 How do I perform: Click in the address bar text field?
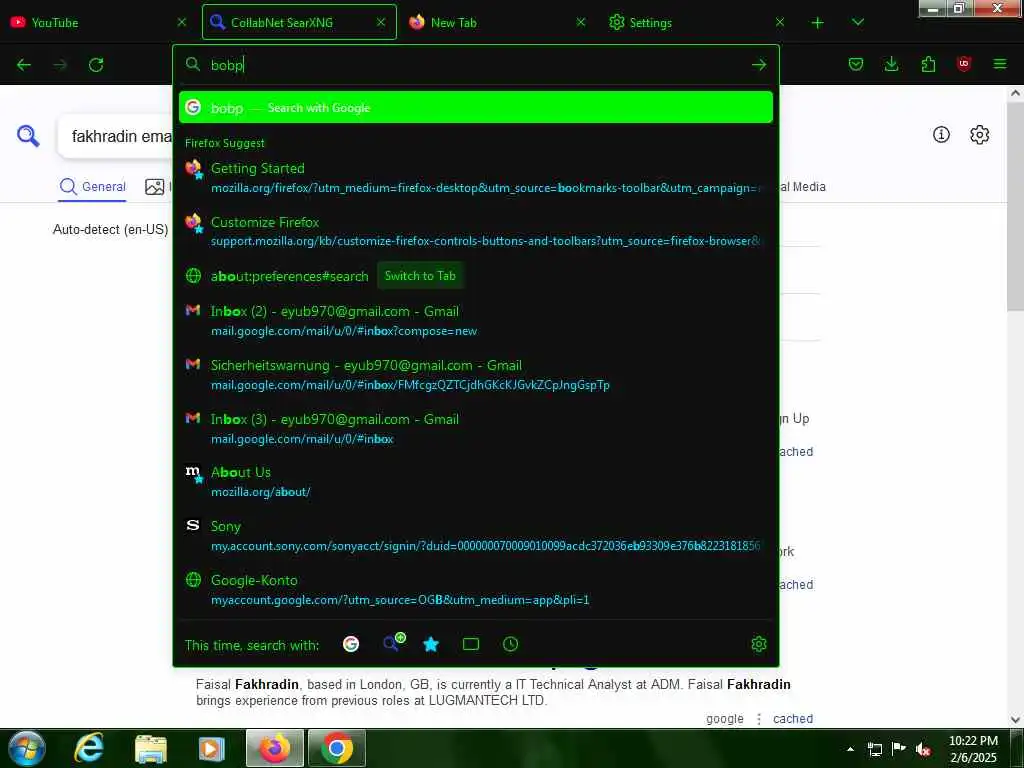point(477,65)
